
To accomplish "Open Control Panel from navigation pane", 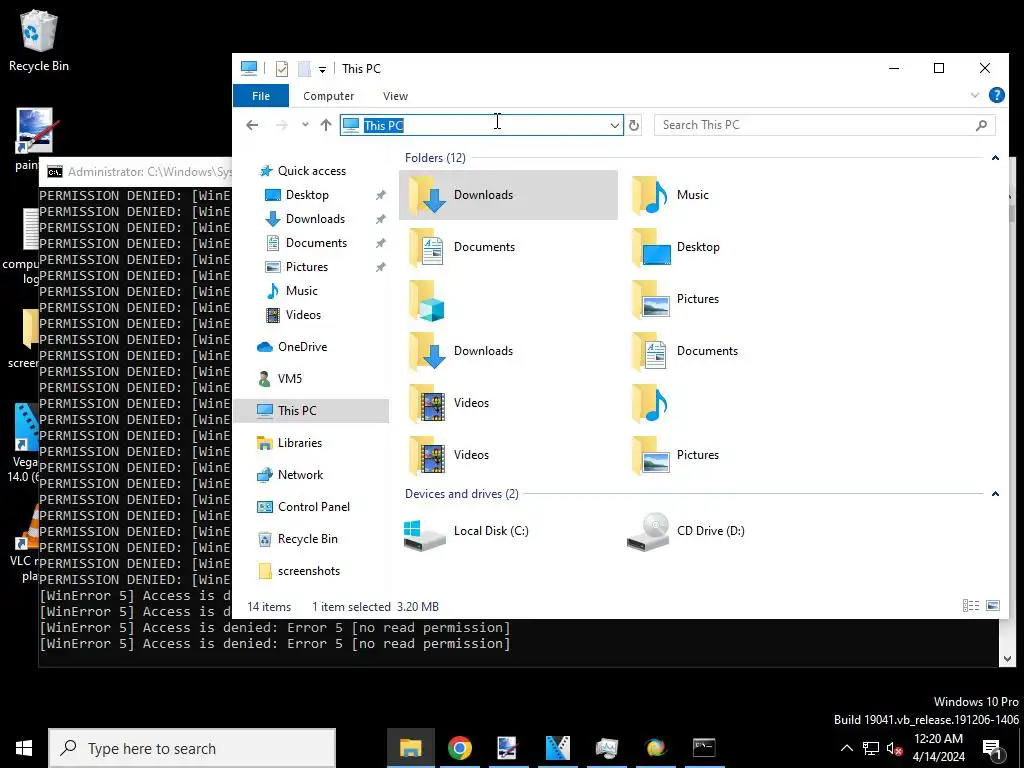I will tap(313, 507).
